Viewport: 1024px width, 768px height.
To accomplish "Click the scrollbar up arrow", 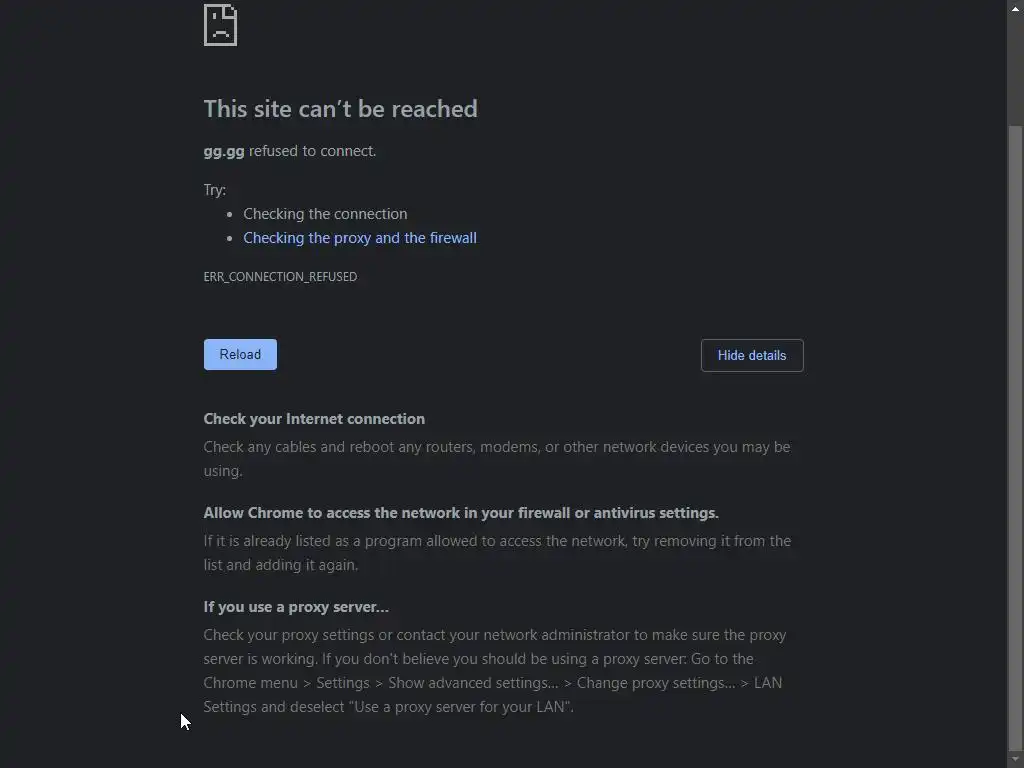I will click(1016, 8).
